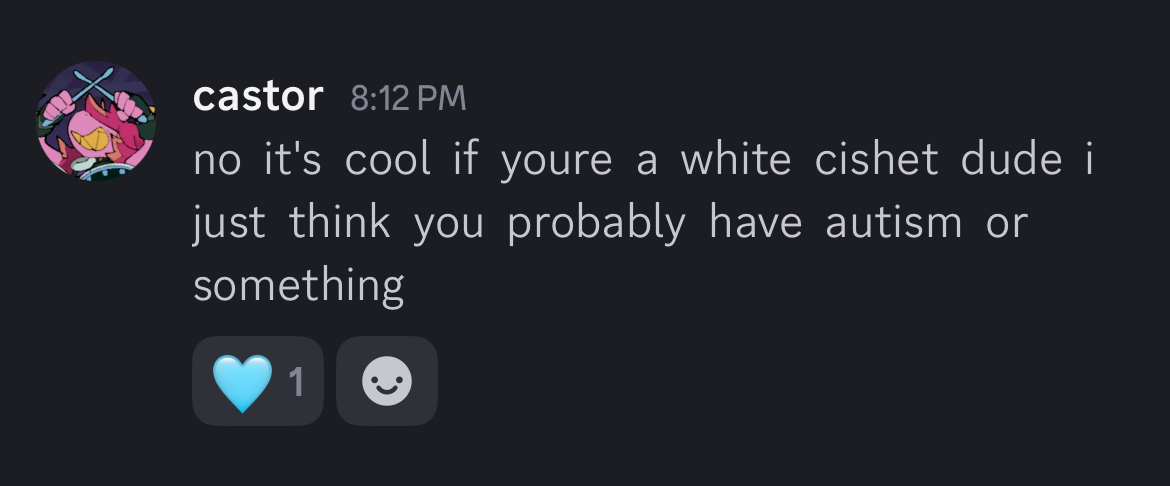This screenshot has height=486, width=1170.
Task: Click the reaction count number 1
Action: (295, 382)
